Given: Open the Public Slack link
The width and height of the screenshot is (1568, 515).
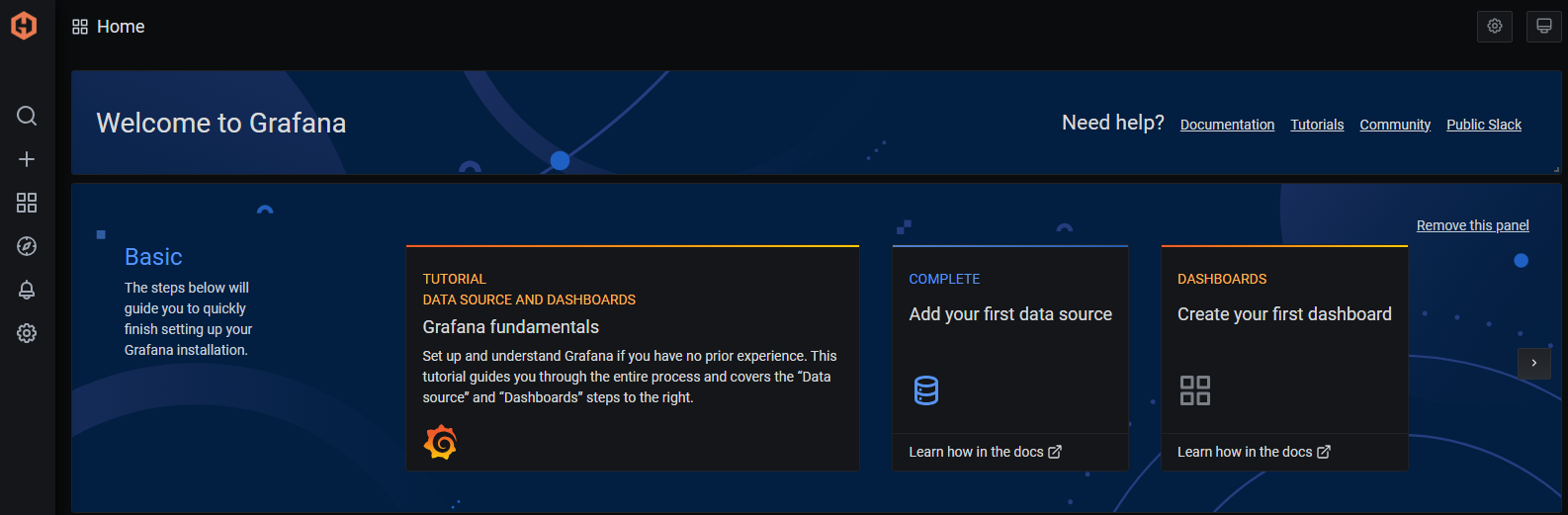Looking at the screenshot, I should pos(1484,125).
